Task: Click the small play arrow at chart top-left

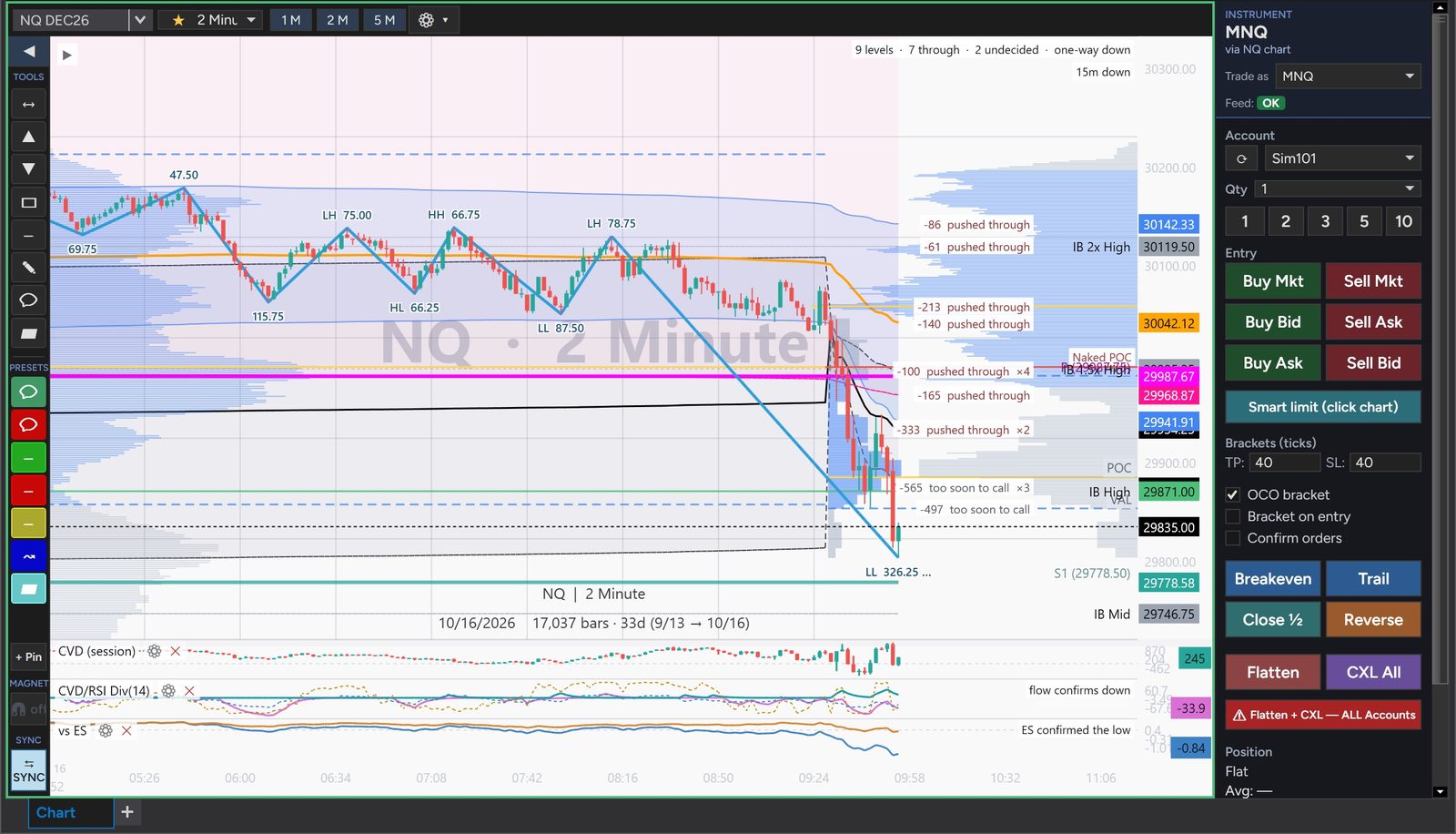Action: [66, 55]
